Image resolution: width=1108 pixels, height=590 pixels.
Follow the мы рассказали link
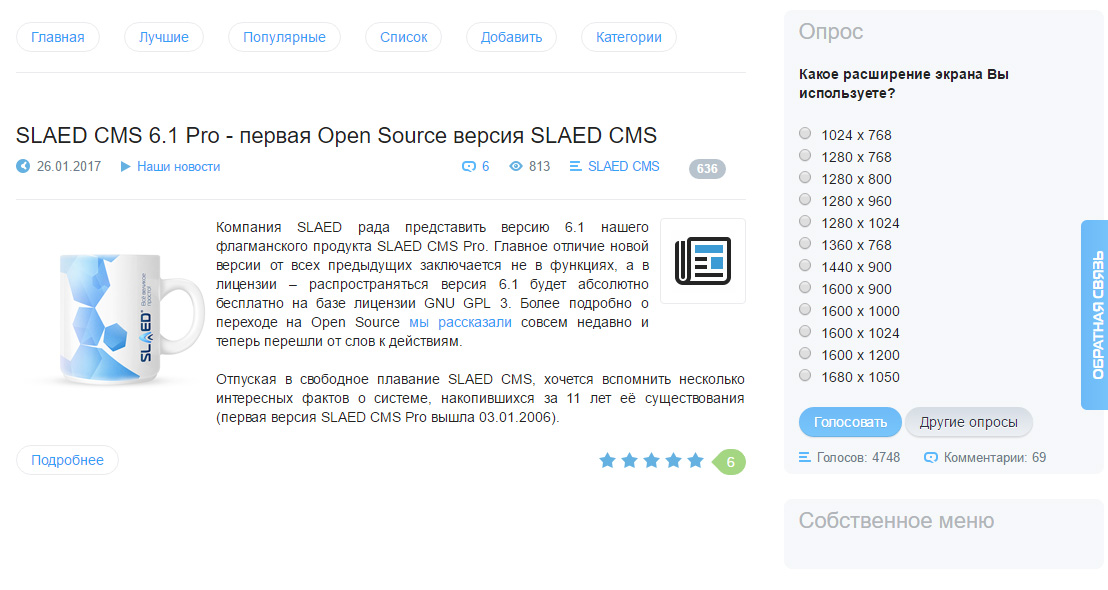click(460, 322)
